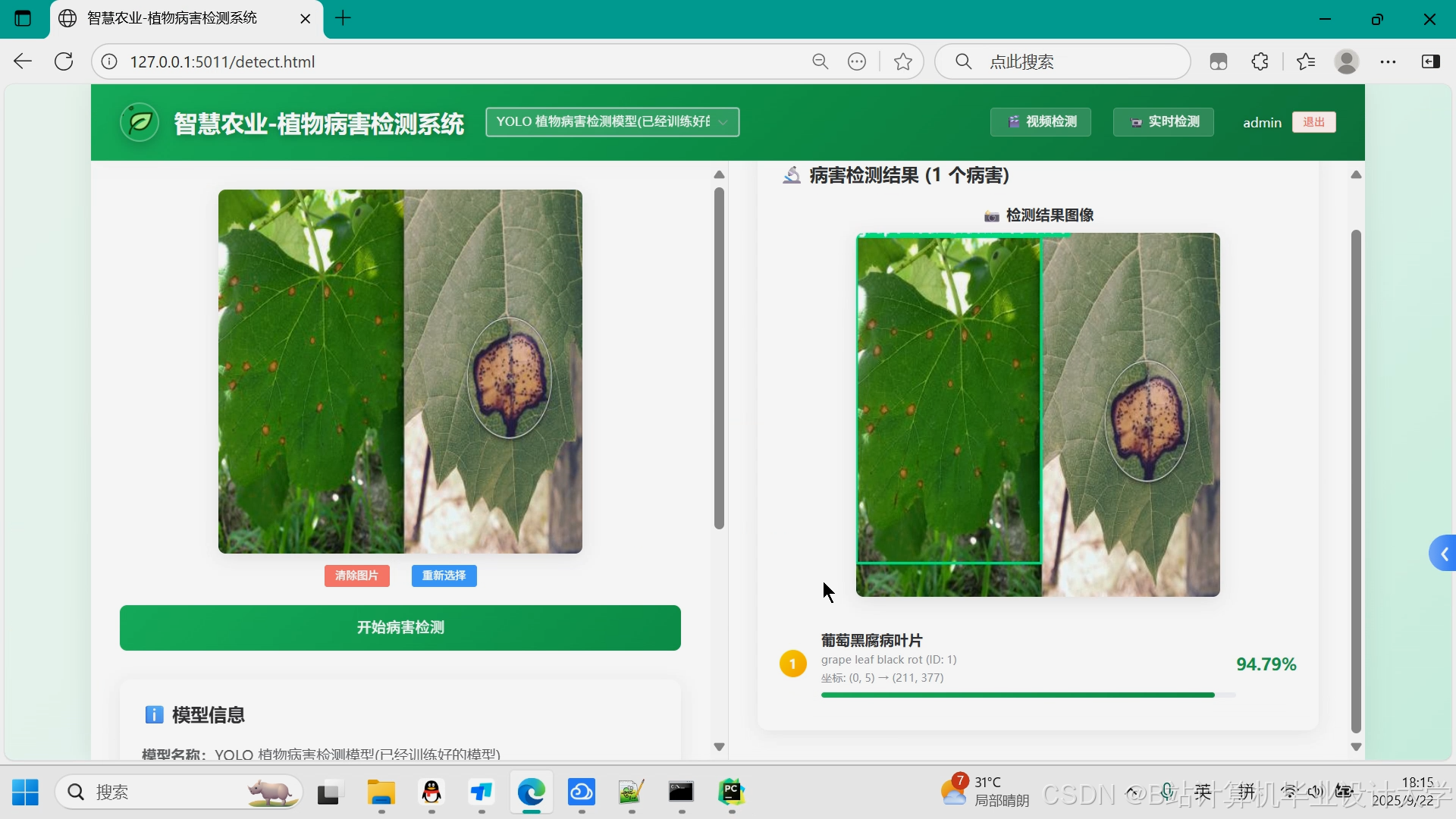Open the 实时检测 real-time detection page

click(1163, 122)
